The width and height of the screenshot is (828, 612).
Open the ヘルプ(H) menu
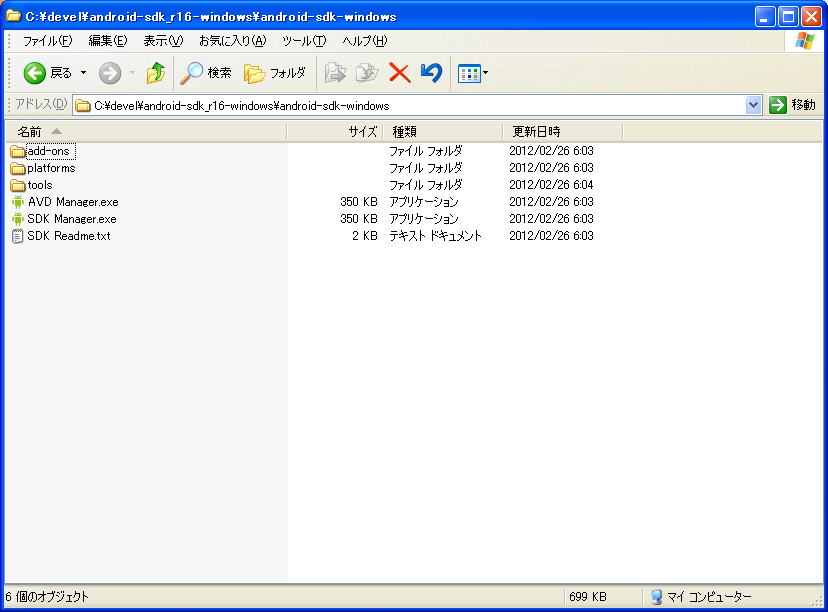(364, 41)
